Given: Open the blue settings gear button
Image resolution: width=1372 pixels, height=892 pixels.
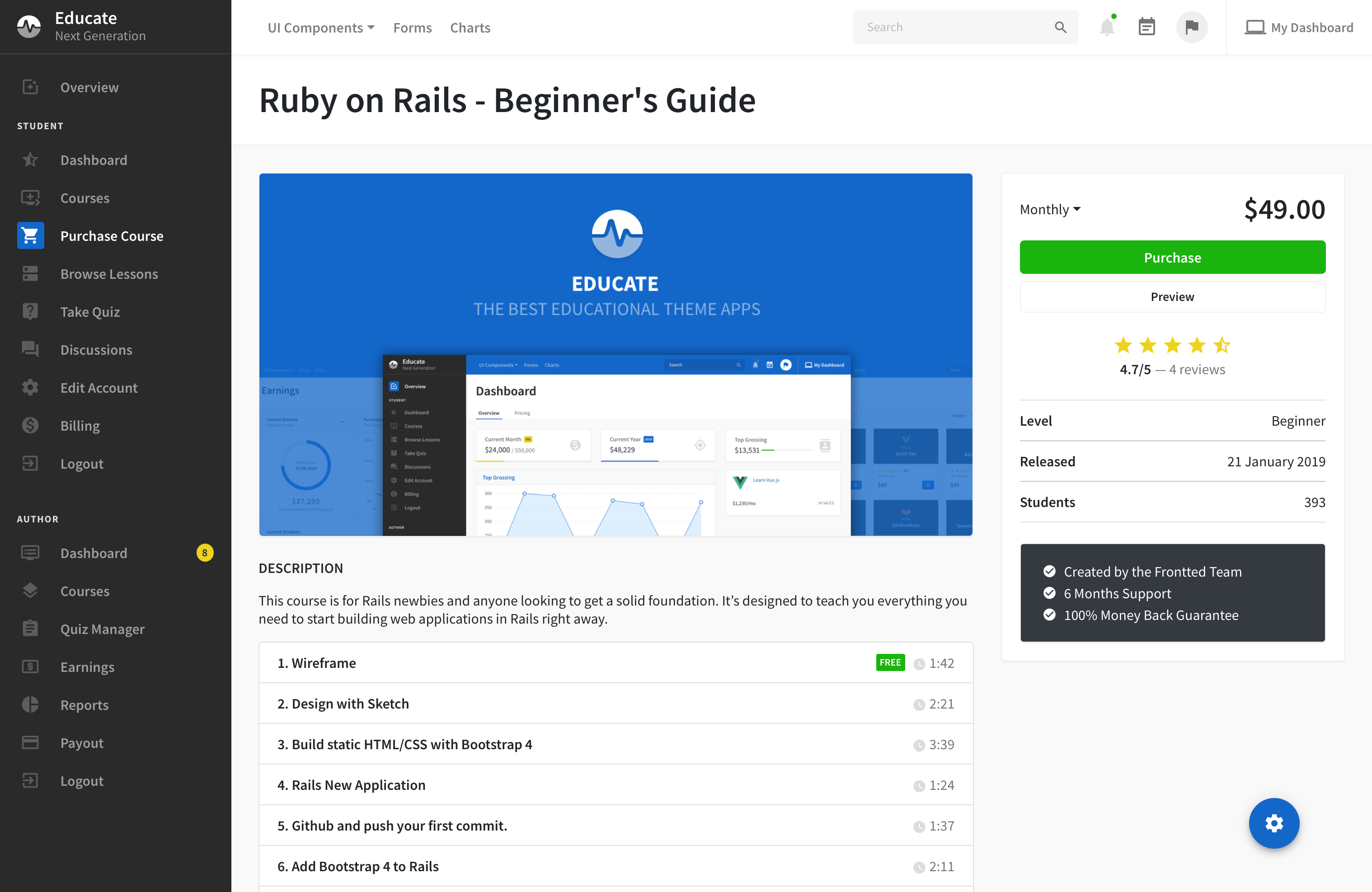Looking at the screenshot, I should [x=1273, y=823].
